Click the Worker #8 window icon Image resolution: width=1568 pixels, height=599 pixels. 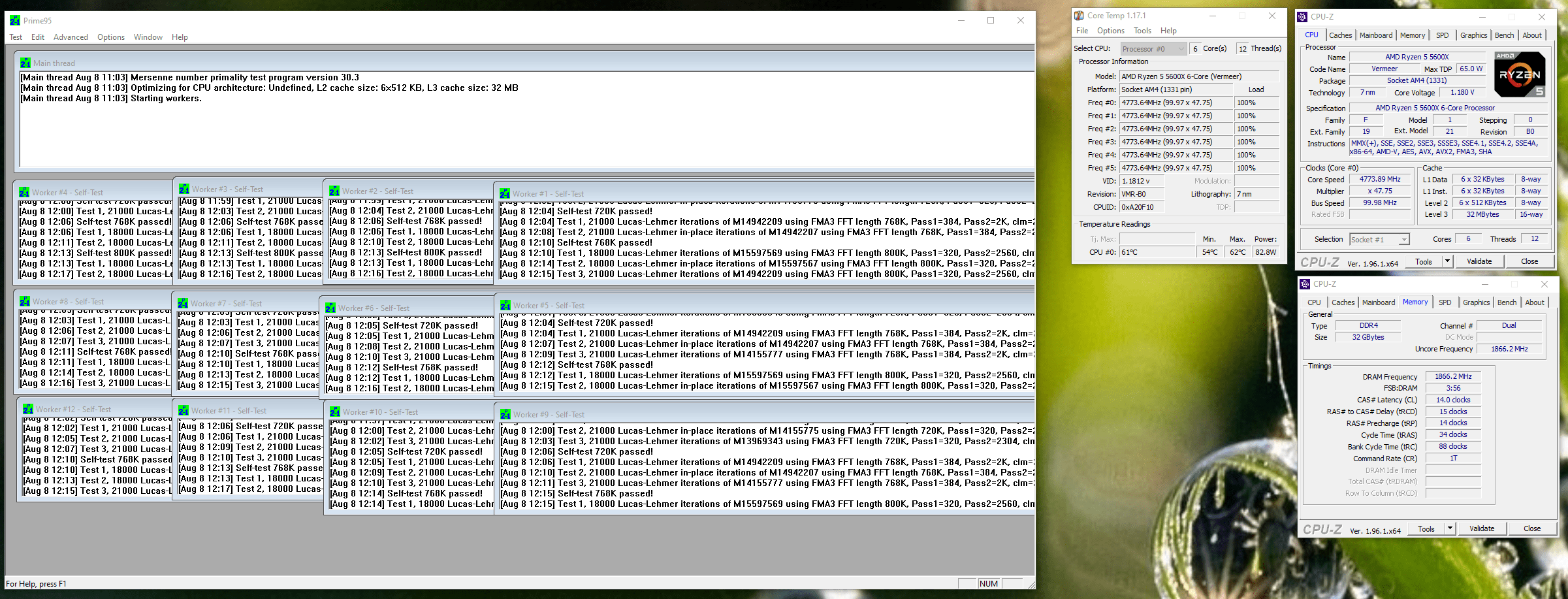point(25,301)
